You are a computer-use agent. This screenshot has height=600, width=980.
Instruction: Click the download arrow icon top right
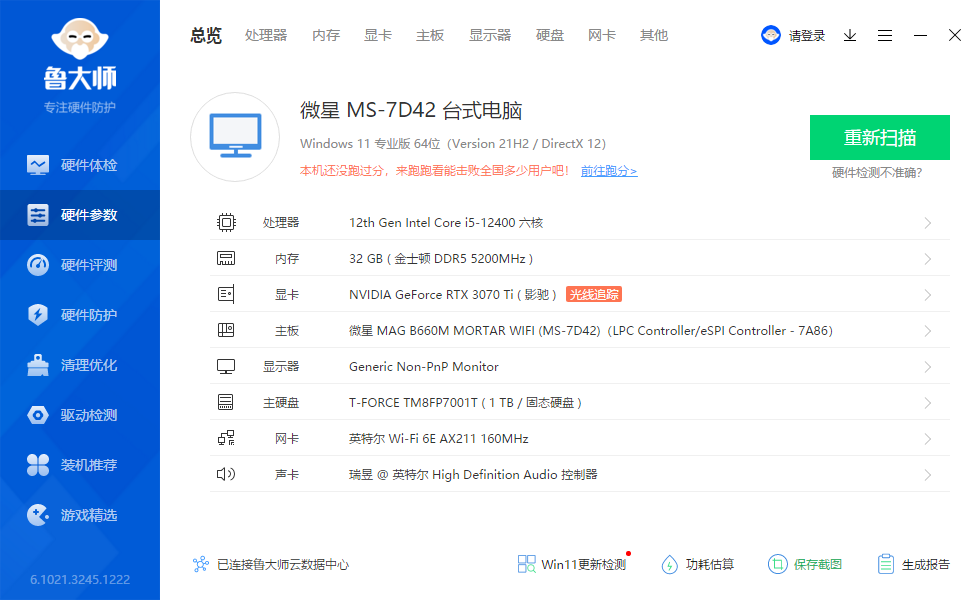coord(850,35)
